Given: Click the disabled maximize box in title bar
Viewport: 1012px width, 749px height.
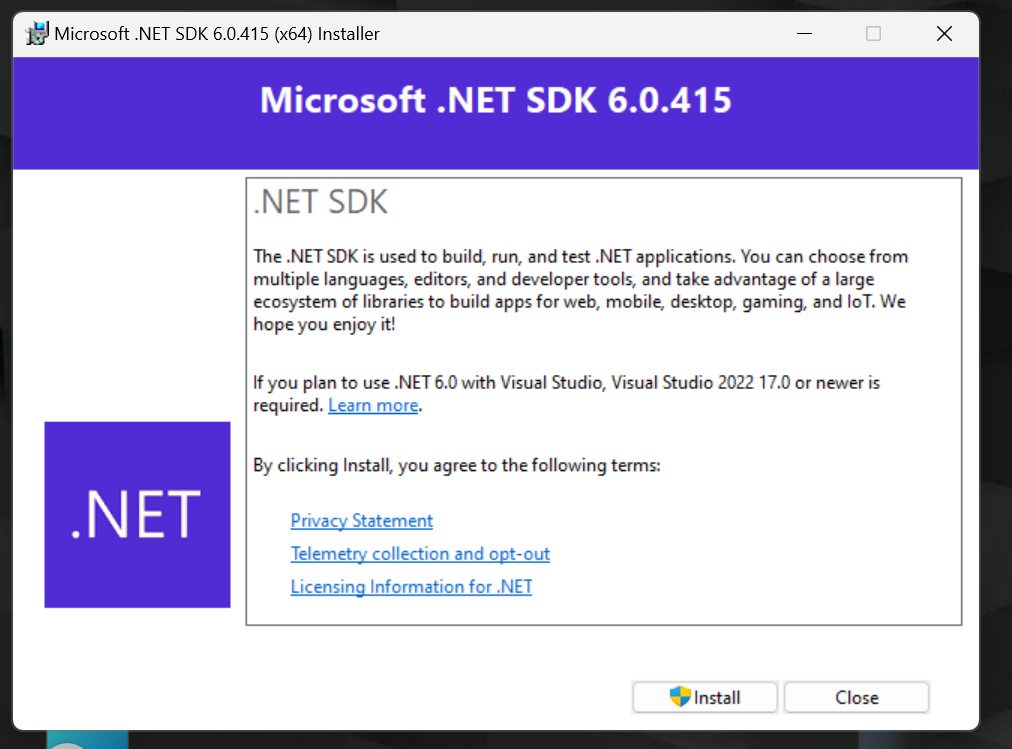Looking at the screenshot, I should [873, 34].
